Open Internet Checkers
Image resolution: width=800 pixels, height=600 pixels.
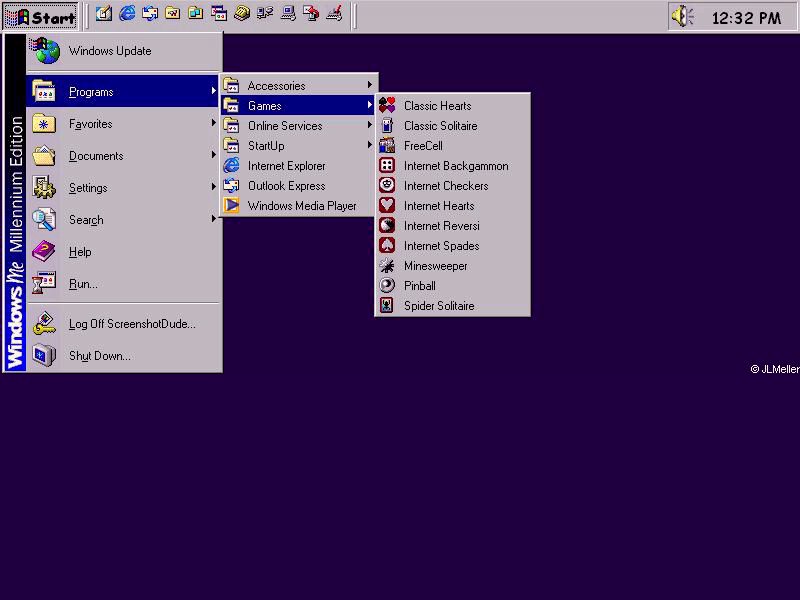(x=453, y=186)
